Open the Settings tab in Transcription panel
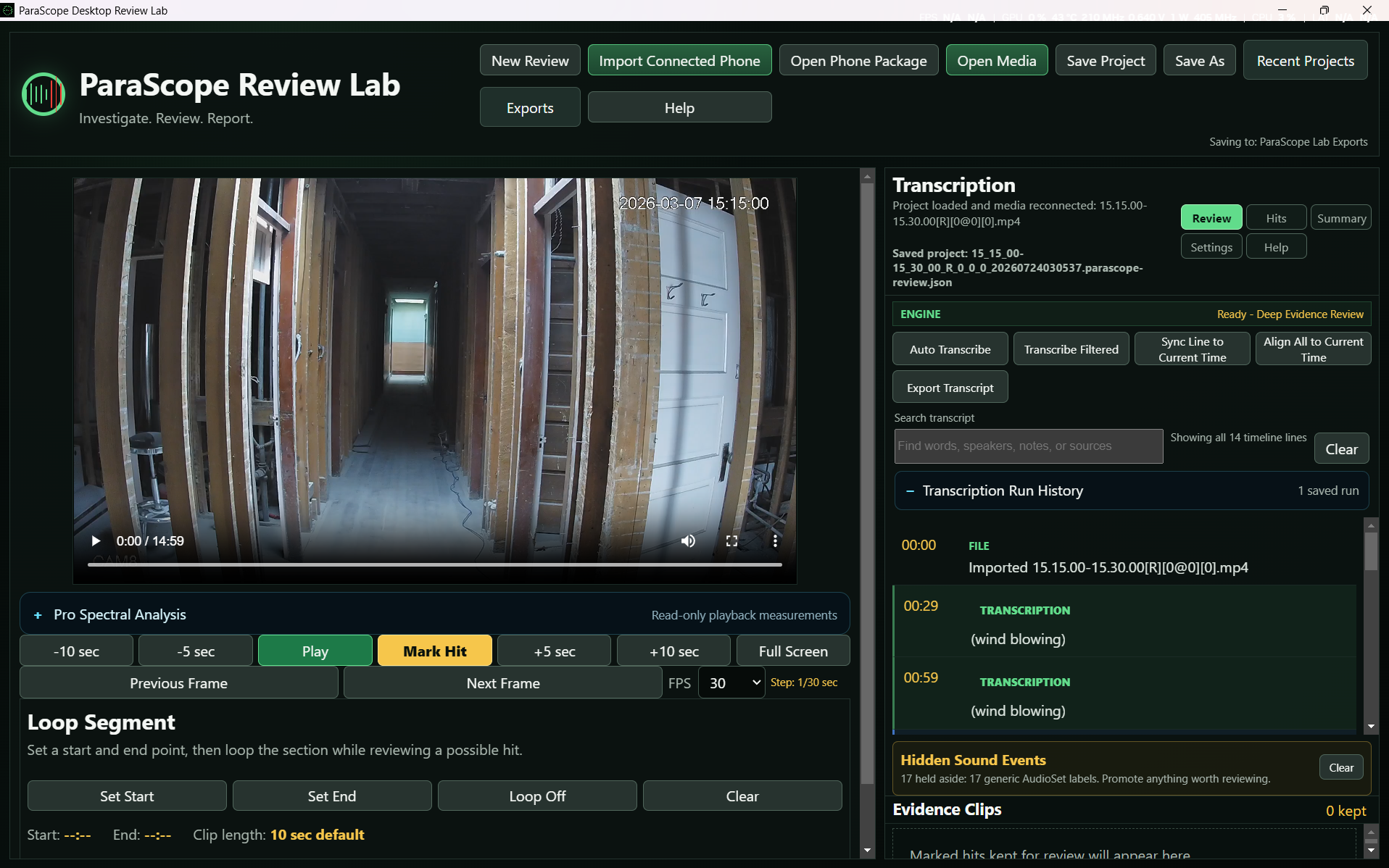 (1211, 247)
